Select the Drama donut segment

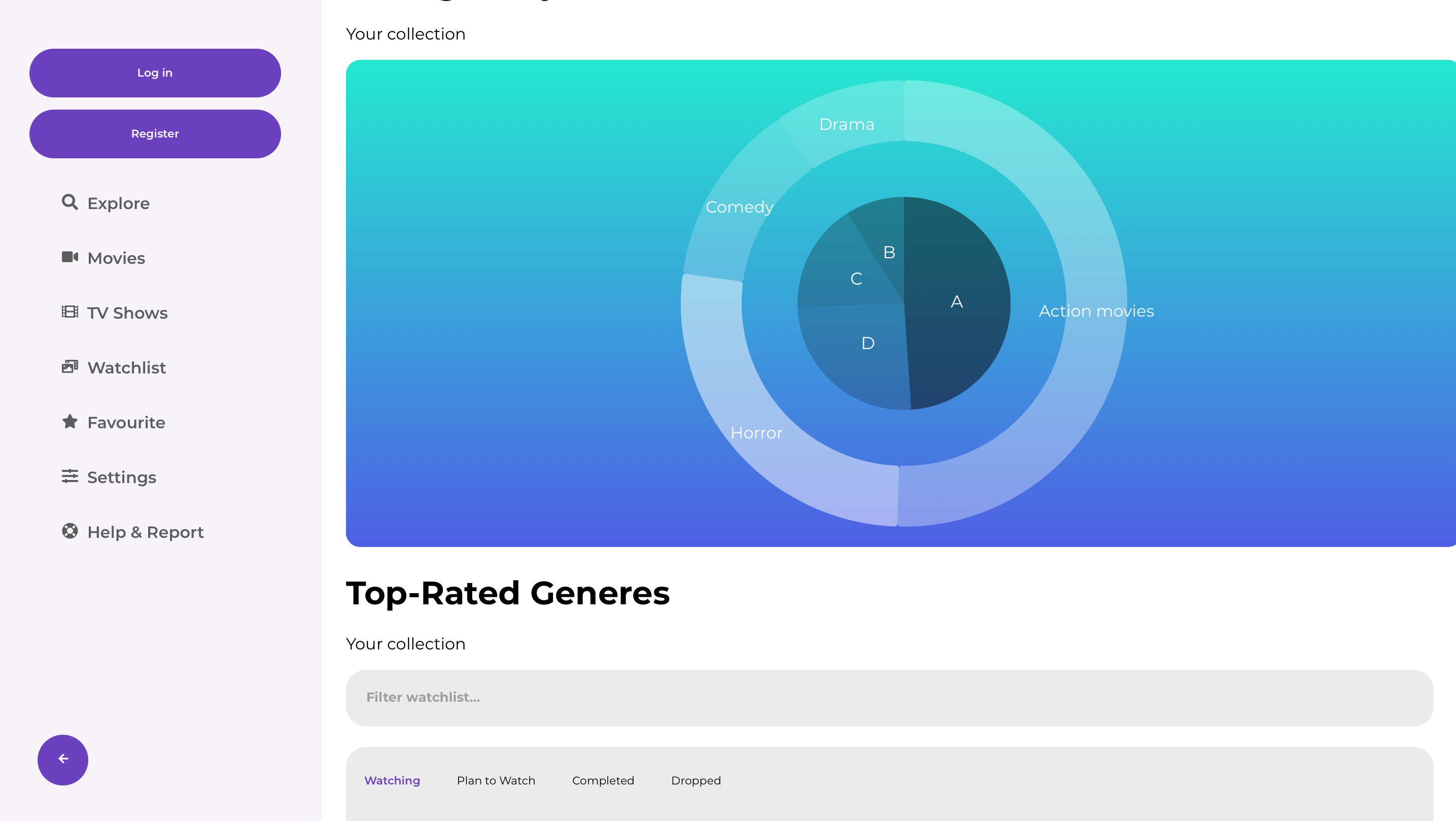coord(847,124)
